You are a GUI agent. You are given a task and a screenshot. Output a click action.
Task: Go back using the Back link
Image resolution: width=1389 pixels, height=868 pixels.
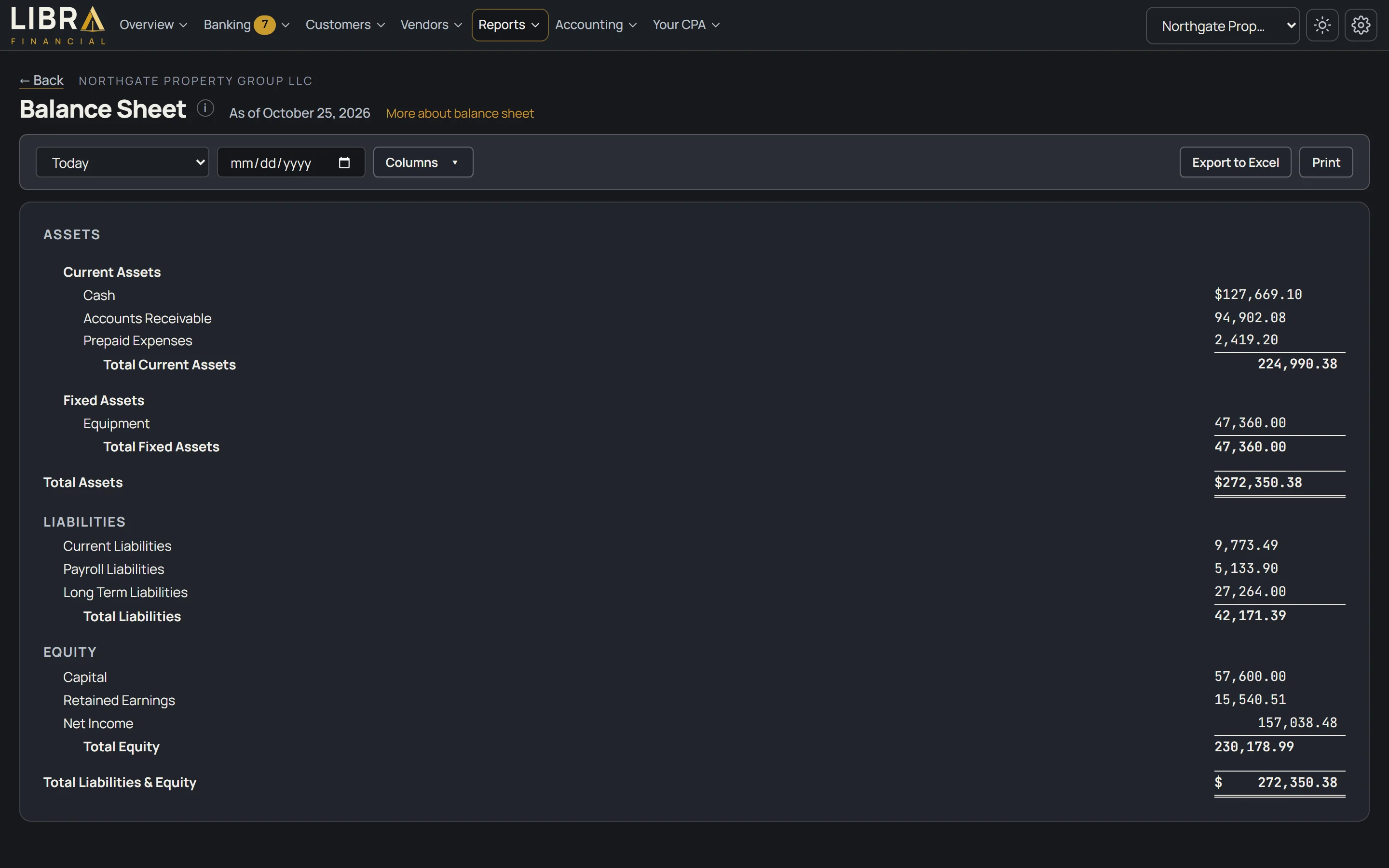click(x=41, y=81)
